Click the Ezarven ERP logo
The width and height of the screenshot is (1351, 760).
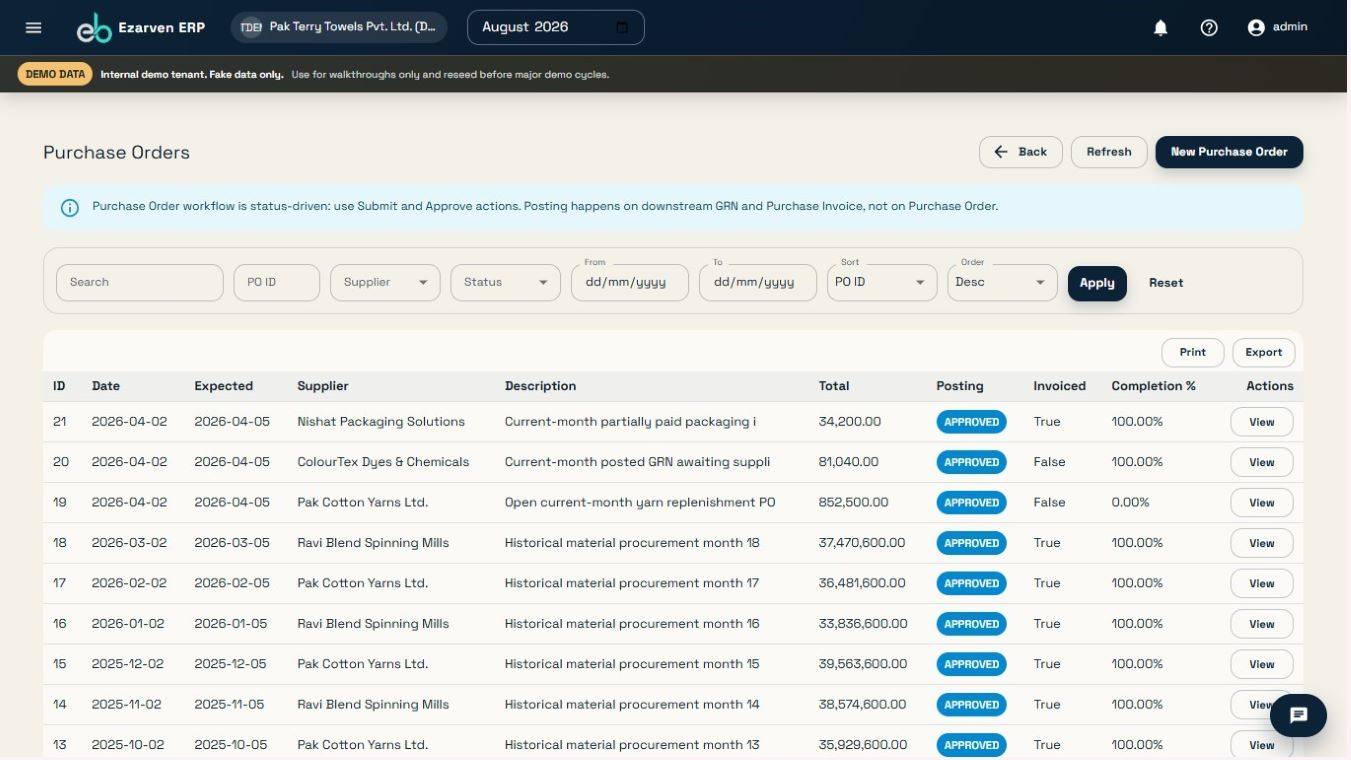click(141, 28)
